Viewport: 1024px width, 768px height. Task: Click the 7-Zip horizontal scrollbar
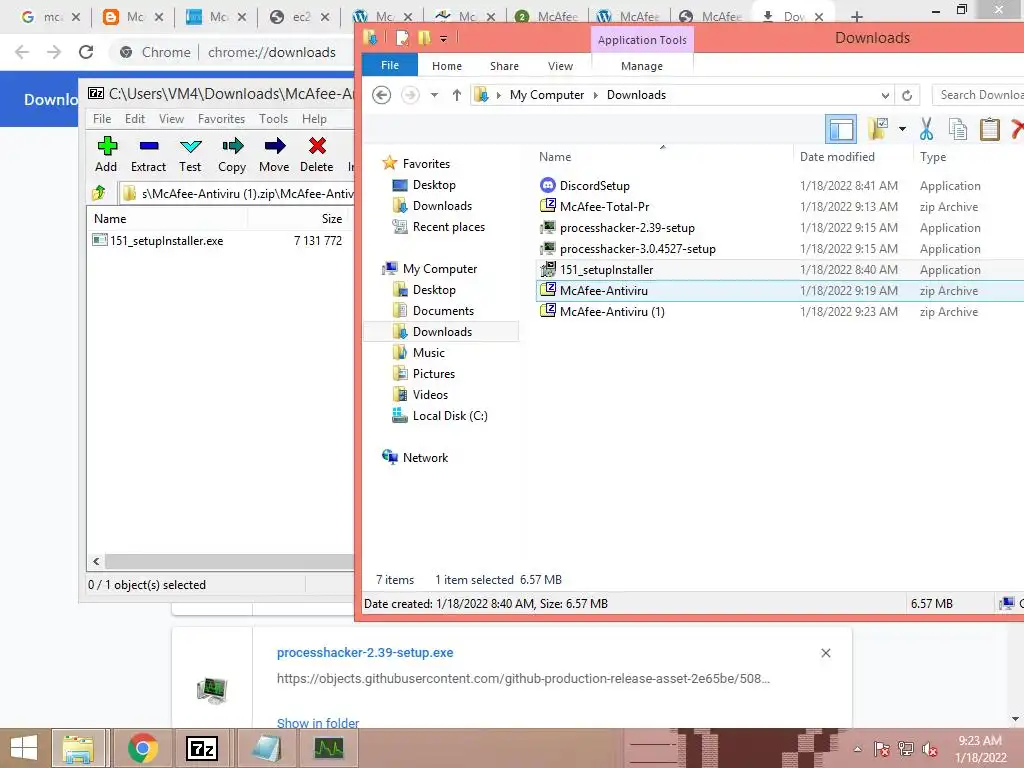click(x=229, y=562)
